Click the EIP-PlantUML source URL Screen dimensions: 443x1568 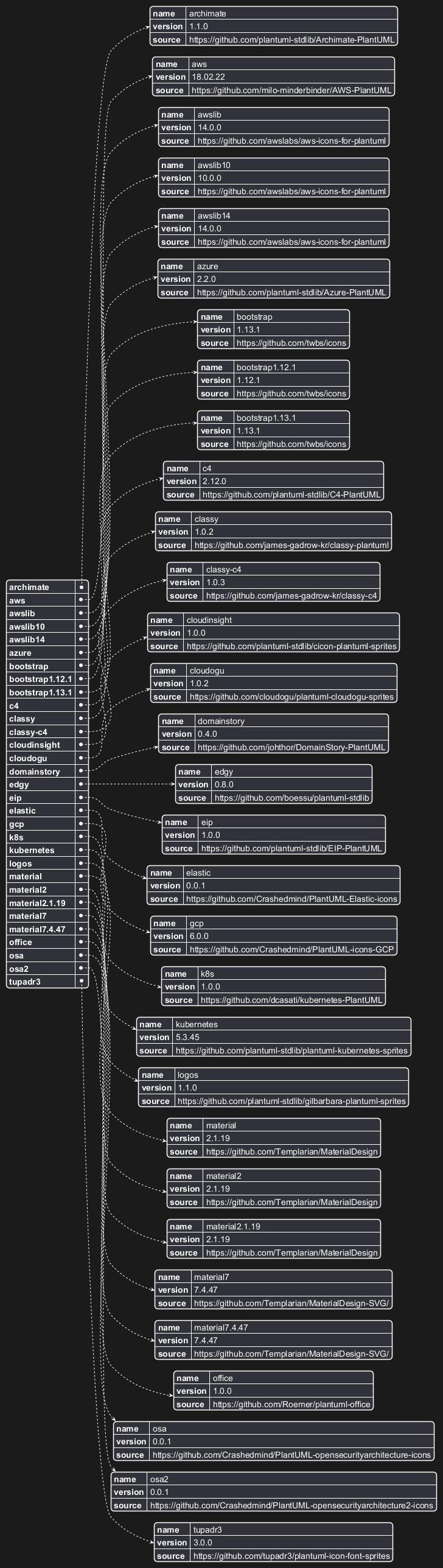point(291,848)
